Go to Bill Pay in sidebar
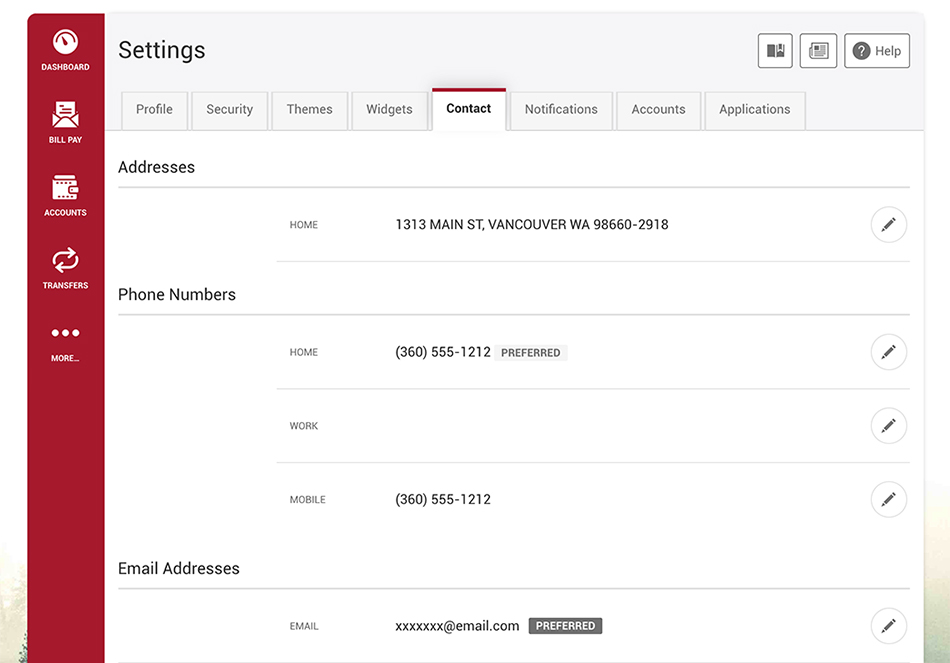Viewport: 950px width, 663px height. coord(65,122)
